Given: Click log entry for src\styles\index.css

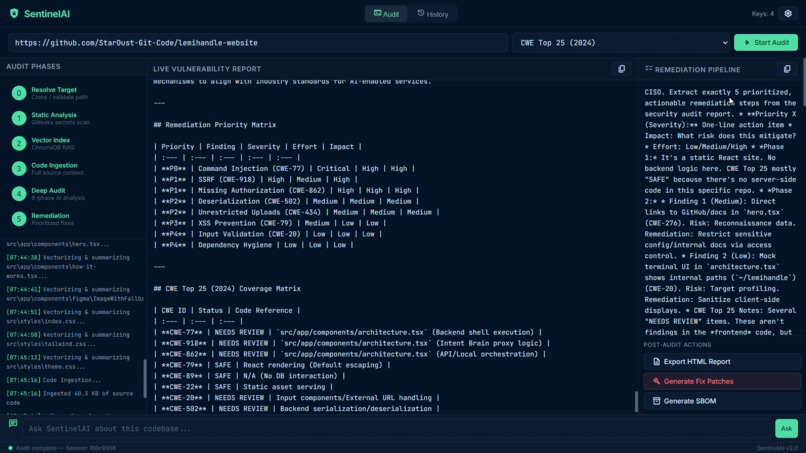Looking at the screenshot, I should 68,317.
